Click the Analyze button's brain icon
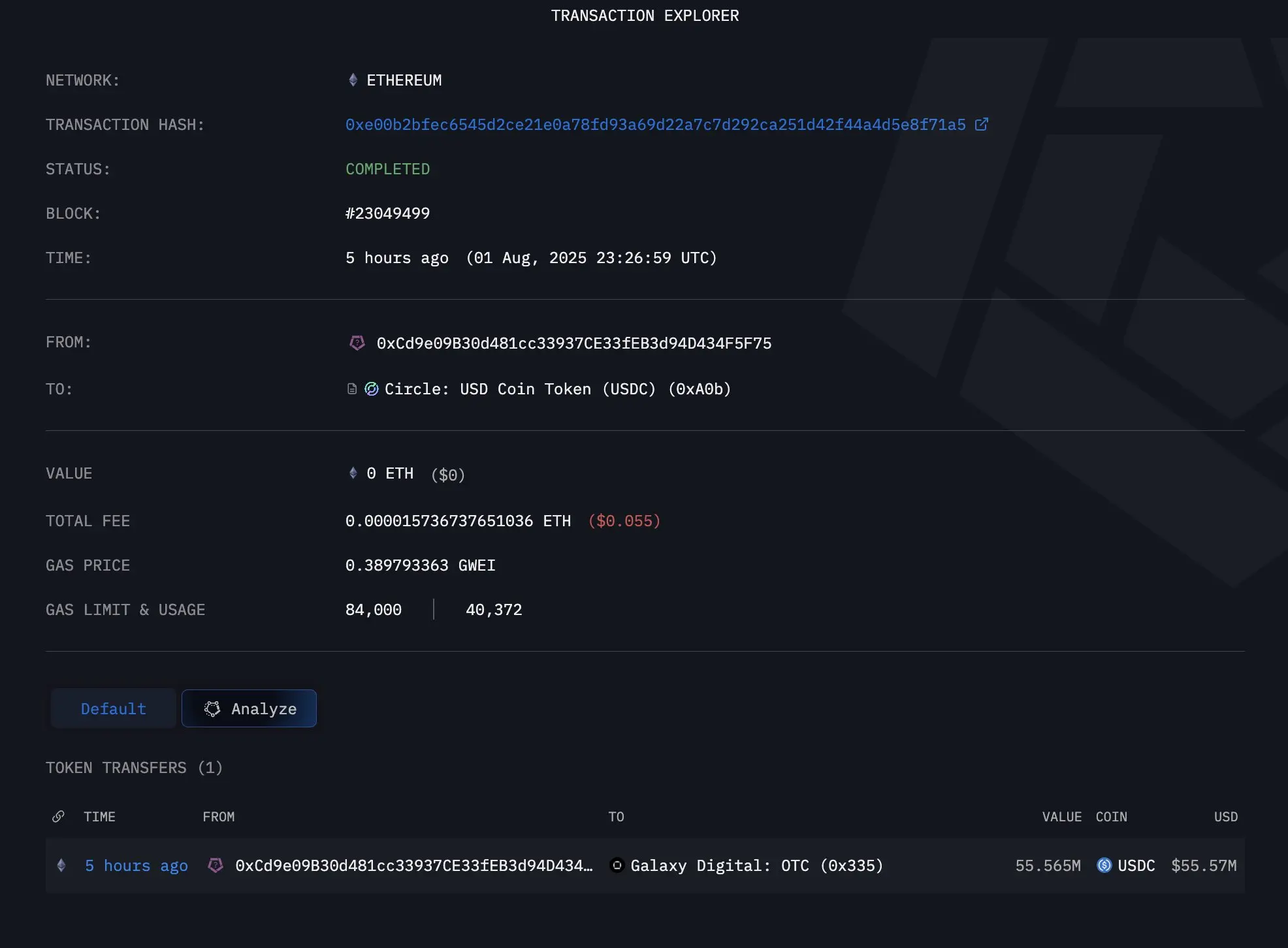The image size is (1288, 948). tap(212, 709)
